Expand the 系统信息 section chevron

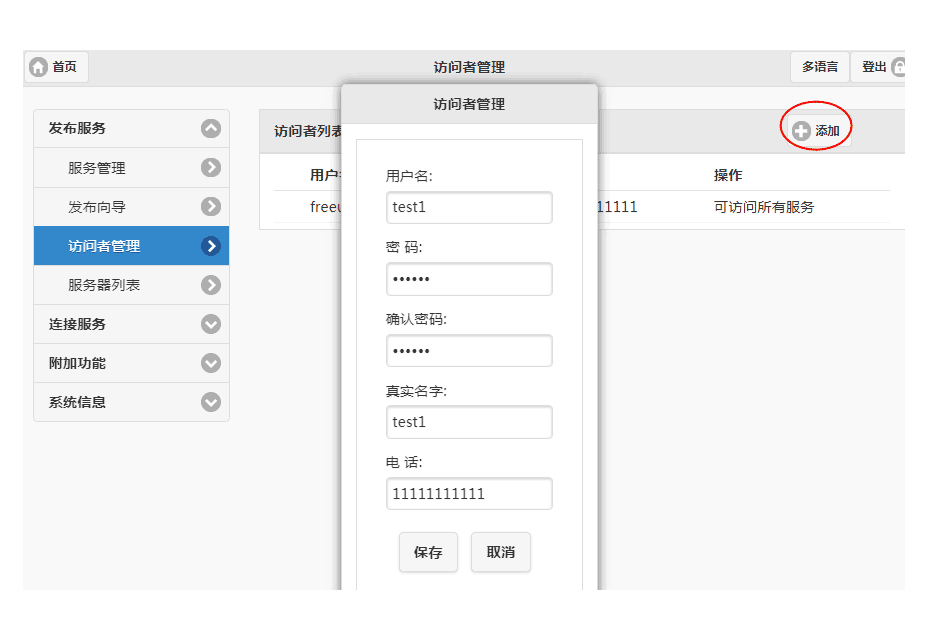[210, 402]
